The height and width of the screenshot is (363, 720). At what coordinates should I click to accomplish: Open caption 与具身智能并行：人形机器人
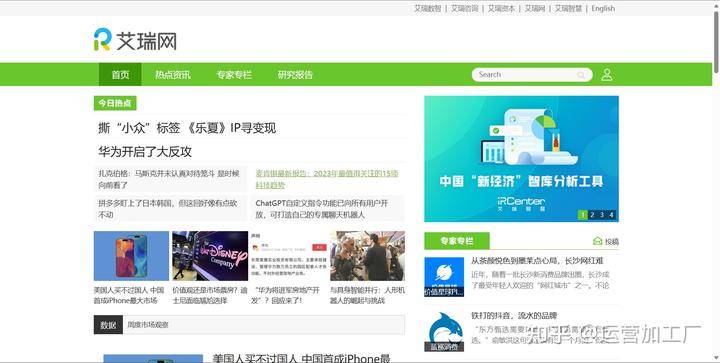coord(367,296)
